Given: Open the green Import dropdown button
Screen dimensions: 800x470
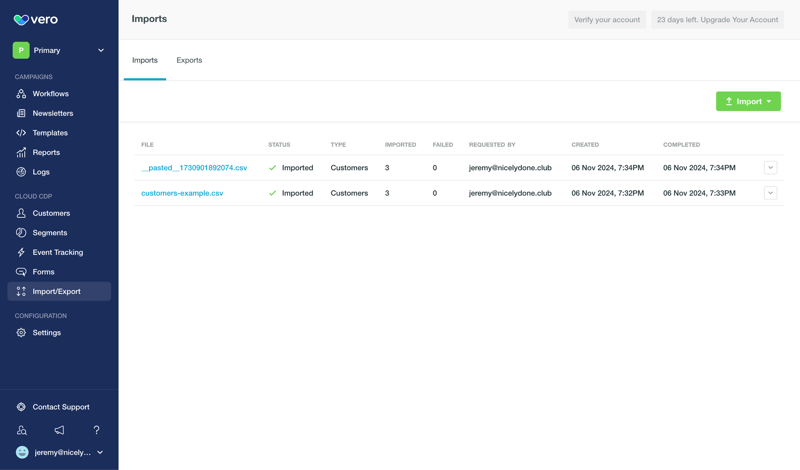Looking at the screenshot, I should click(x=748, y=101).
